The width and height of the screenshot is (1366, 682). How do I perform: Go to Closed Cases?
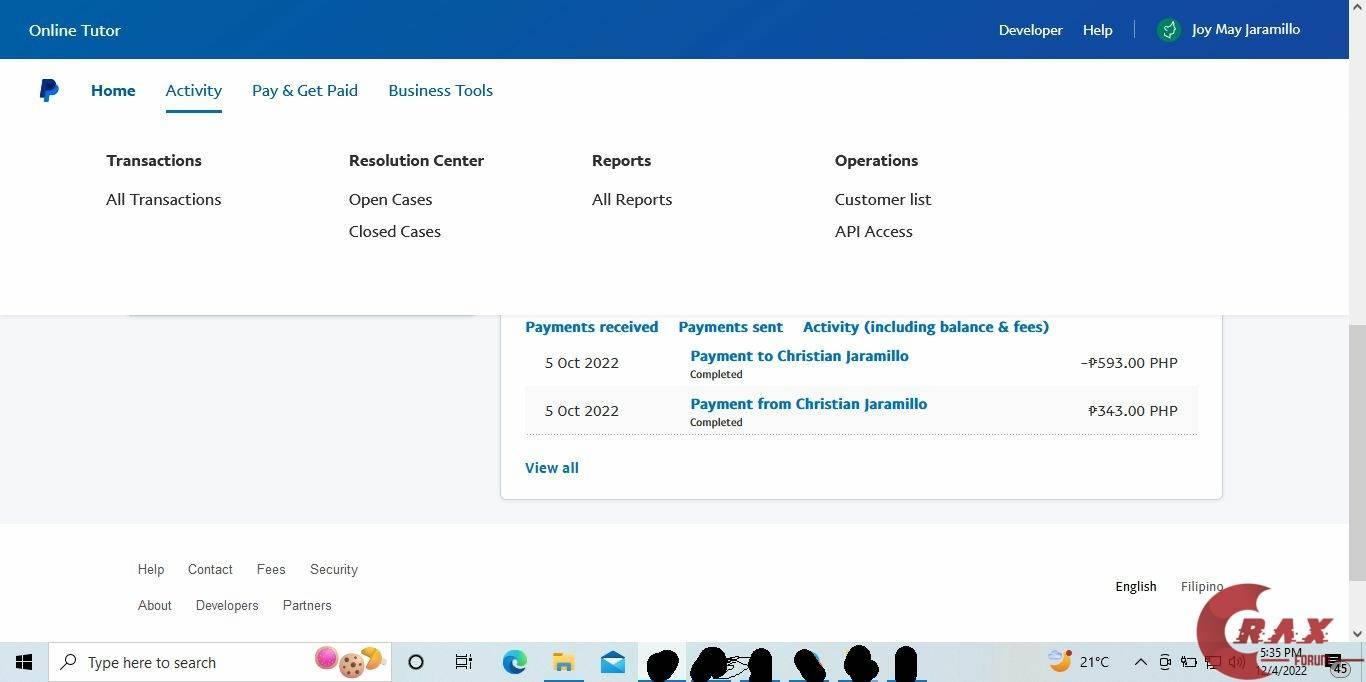[x=395, y=231]
